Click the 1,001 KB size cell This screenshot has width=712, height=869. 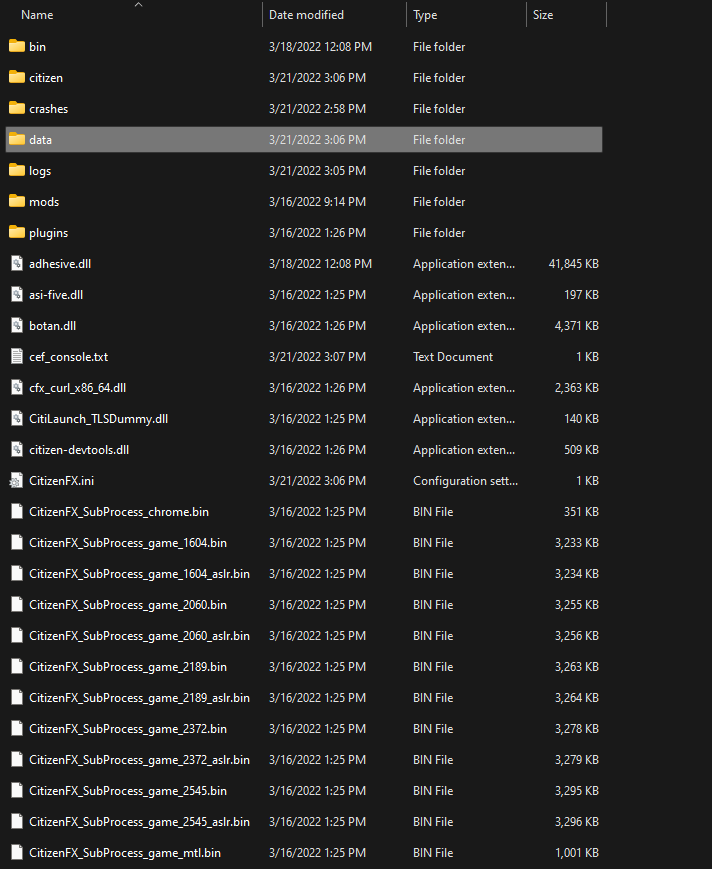point(577,853)
